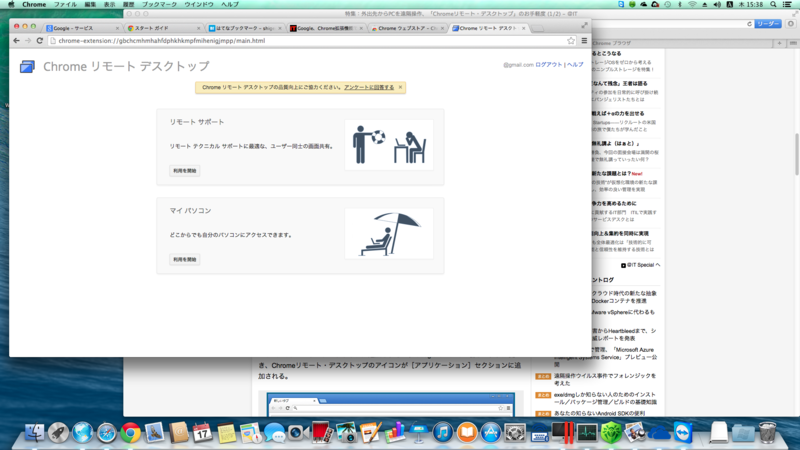
Task: Click the Chrome Remote Desktop logo icon
Action: coord(28,66)
